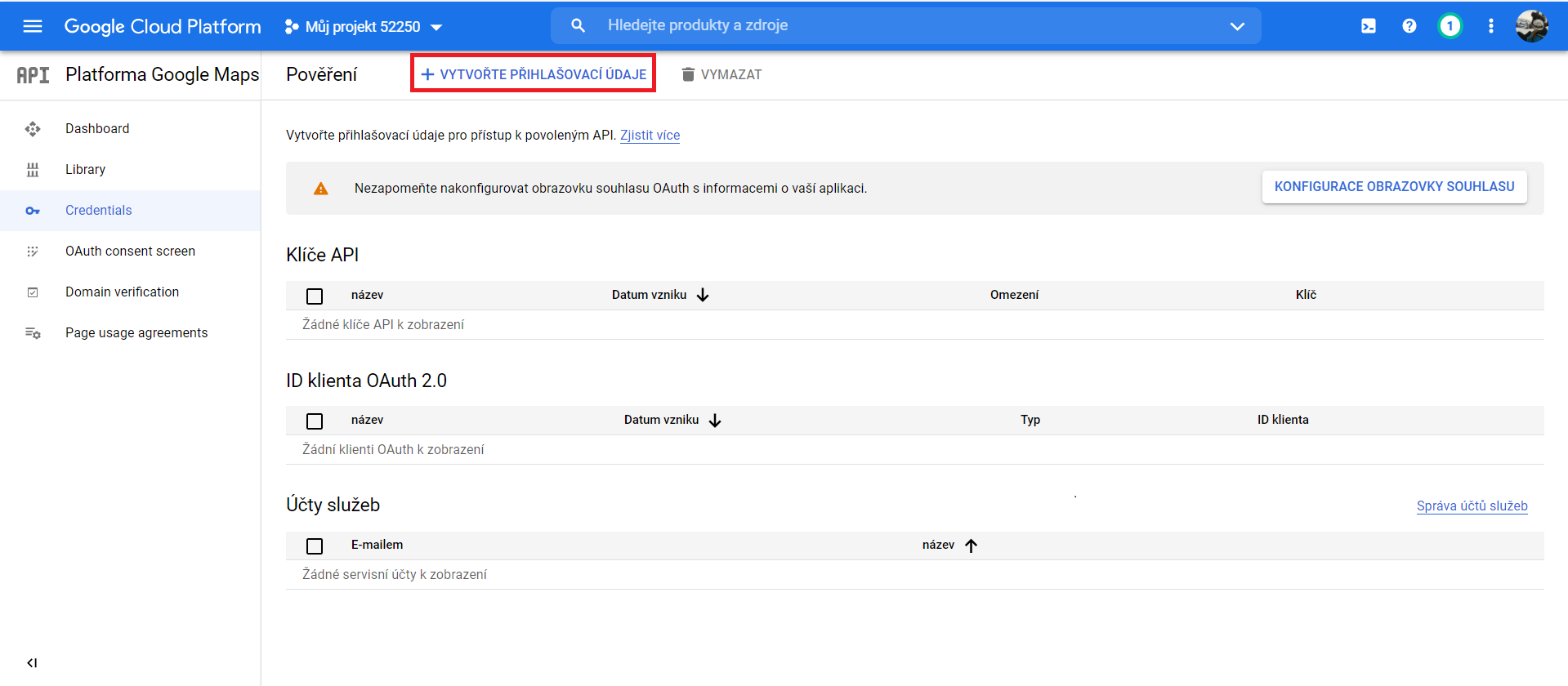Viewport: 1568px width, 686px height.
Task: Click the user account avatar
Action: pyautogui.click(x=1531, y=26)
